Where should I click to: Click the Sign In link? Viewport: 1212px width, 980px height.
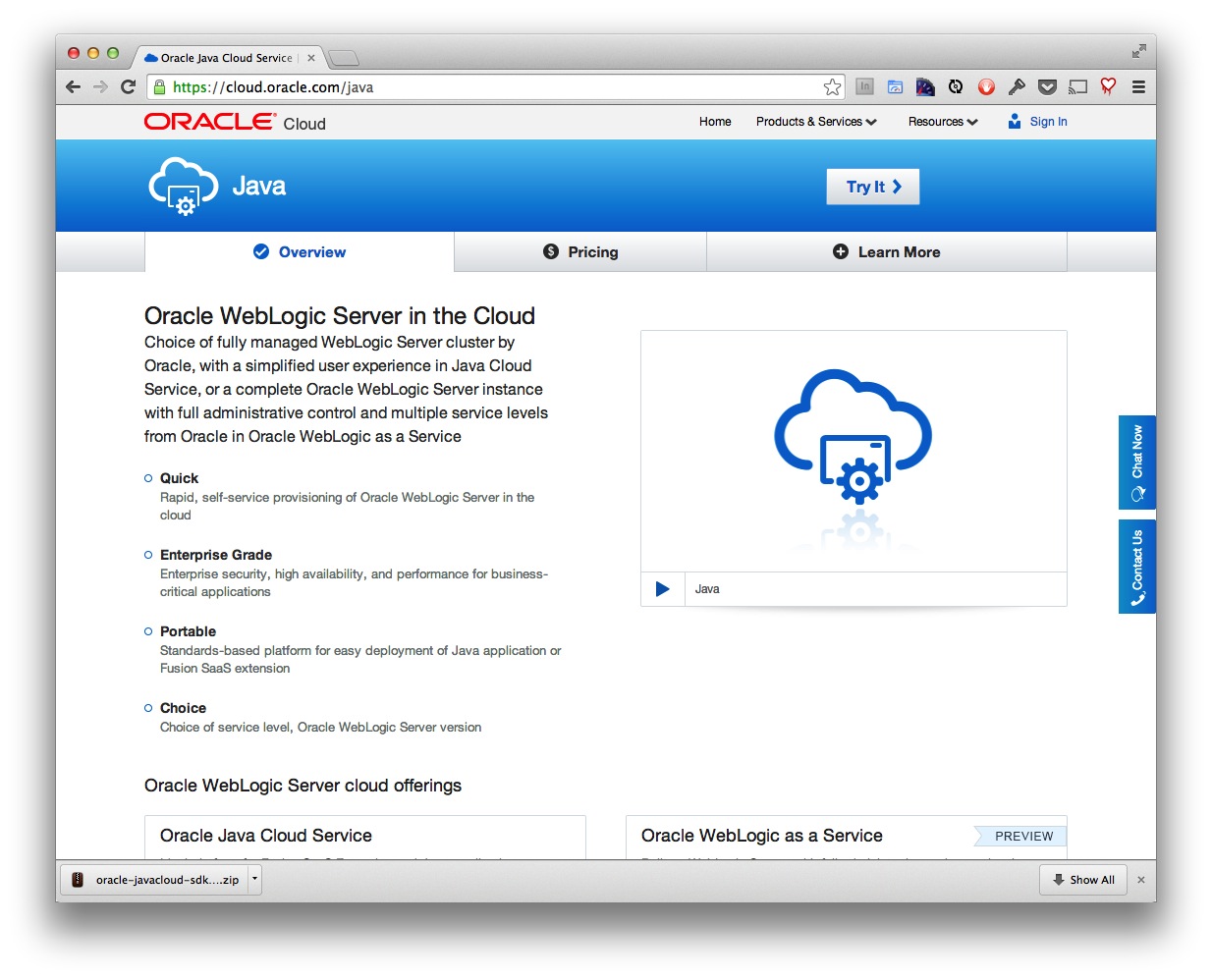(x=1047, y=122)
